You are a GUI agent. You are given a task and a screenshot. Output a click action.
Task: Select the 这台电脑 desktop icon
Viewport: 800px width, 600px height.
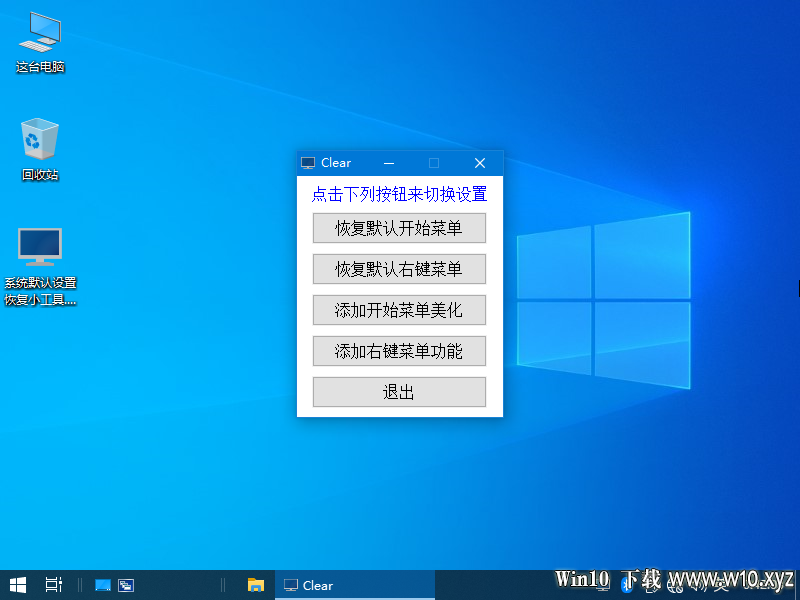[x=40, y=43]
